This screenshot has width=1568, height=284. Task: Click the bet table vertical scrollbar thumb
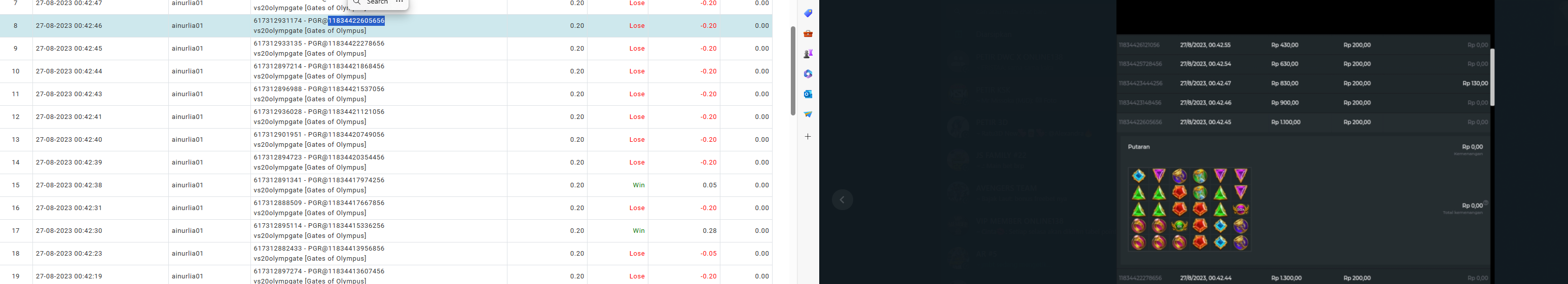click(792, 70)
